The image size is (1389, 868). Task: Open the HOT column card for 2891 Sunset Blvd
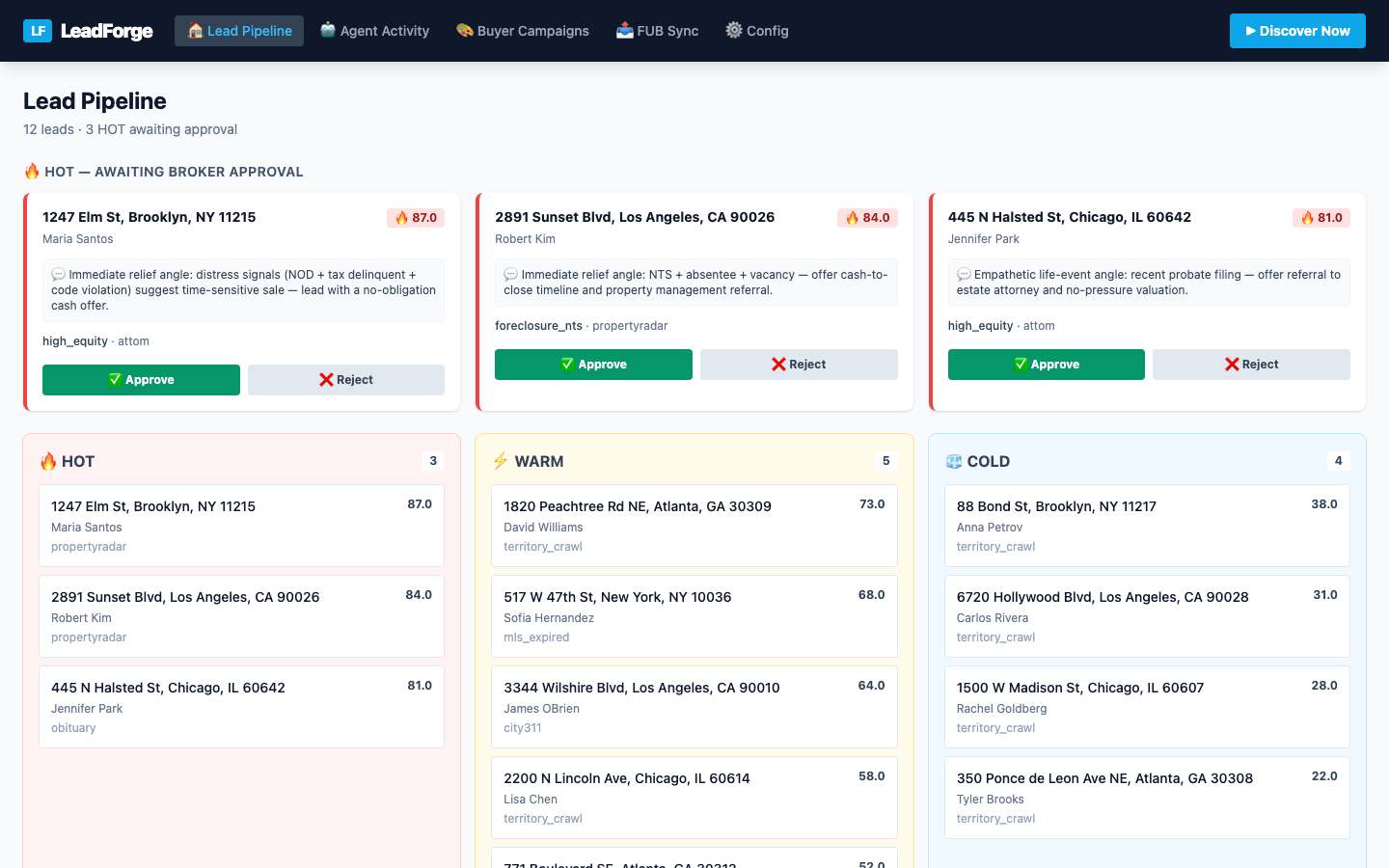(x=241, y=616)
